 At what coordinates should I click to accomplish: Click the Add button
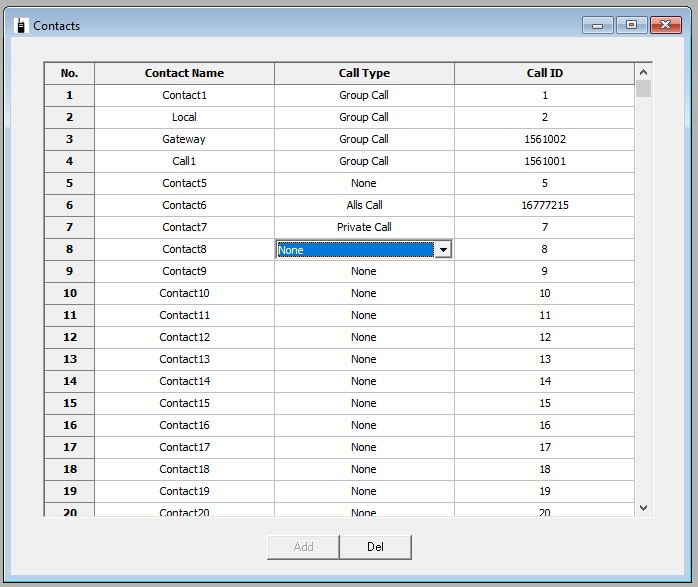[303, 547]
